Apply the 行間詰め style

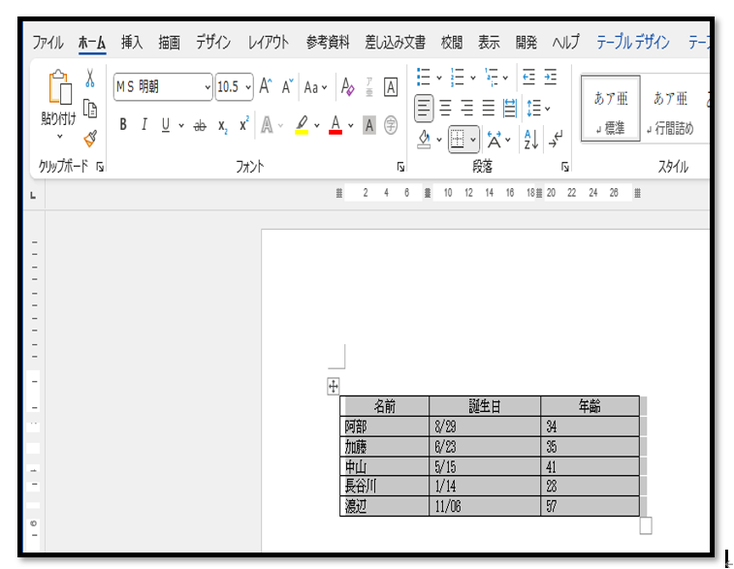tap(671, 109)
